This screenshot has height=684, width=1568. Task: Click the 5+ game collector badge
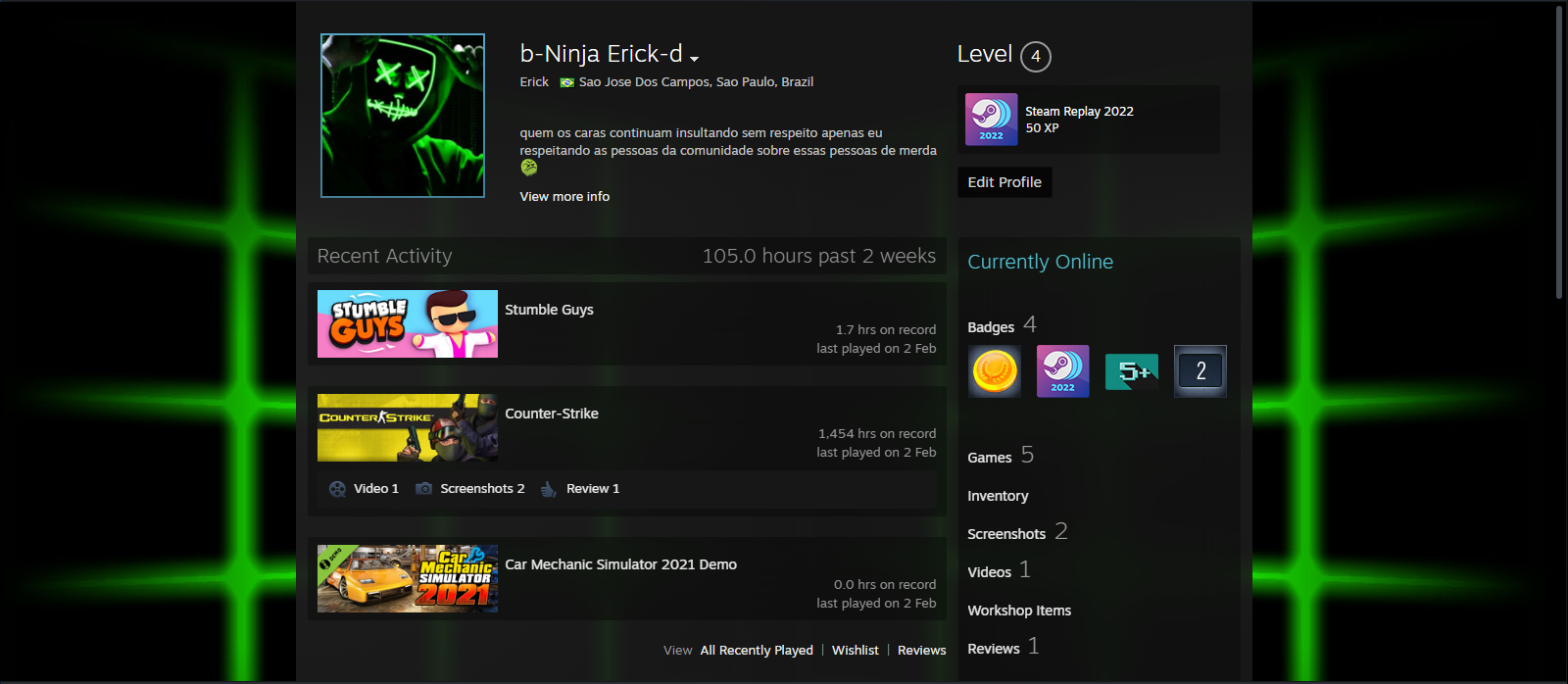coord(1132,371)
